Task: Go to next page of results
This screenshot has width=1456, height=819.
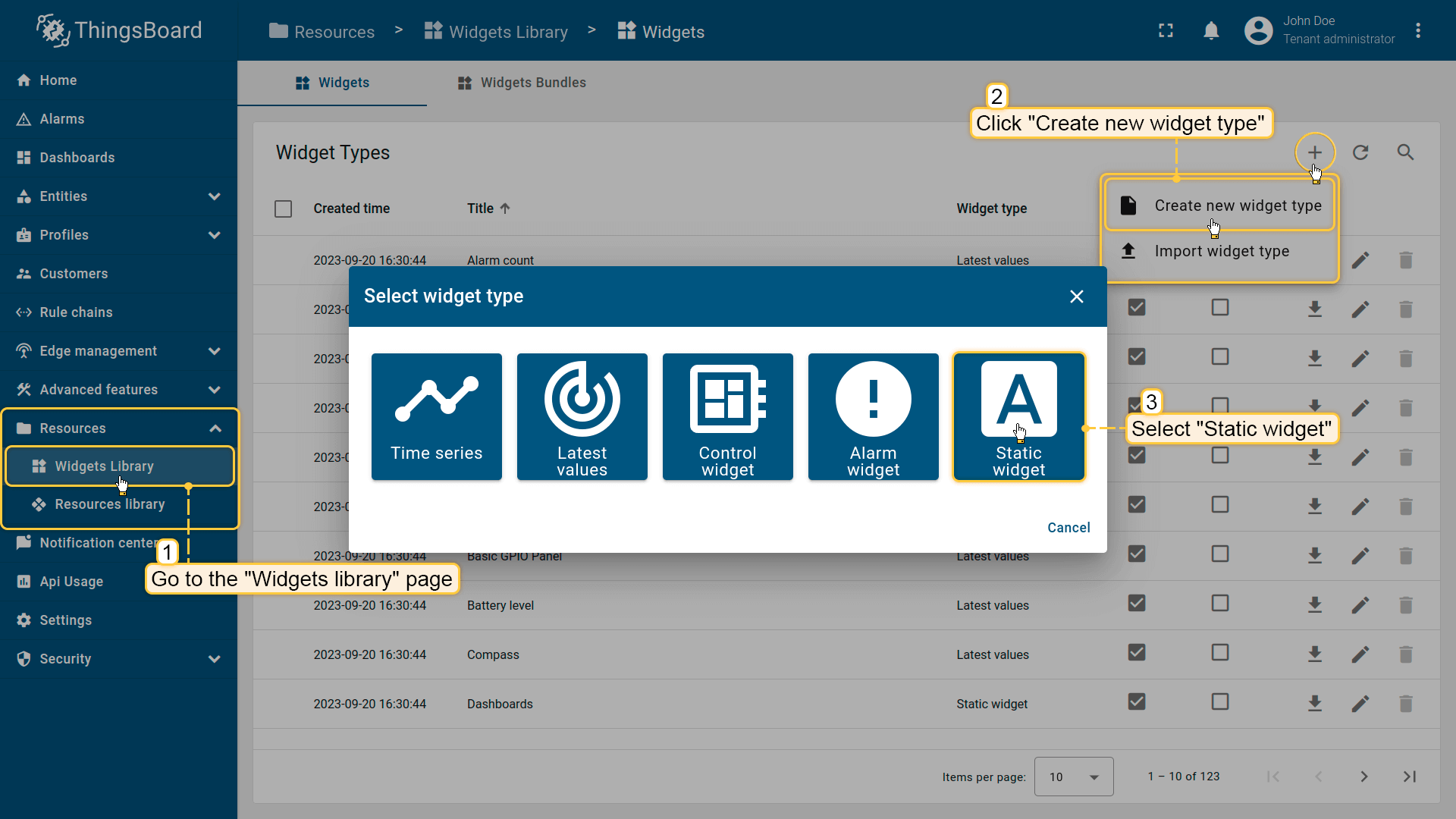Action: coord(1363,777)
